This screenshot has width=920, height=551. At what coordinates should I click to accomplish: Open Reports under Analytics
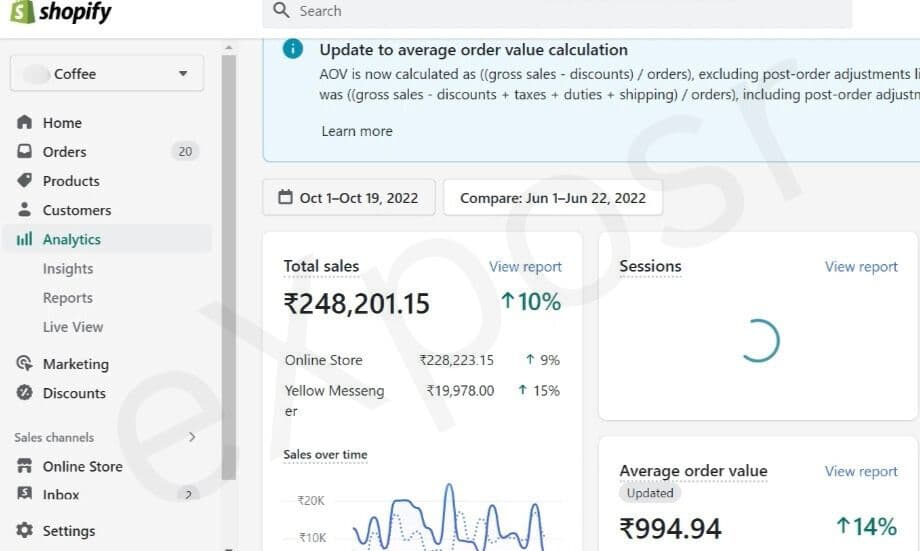click(x=67, y=298)
